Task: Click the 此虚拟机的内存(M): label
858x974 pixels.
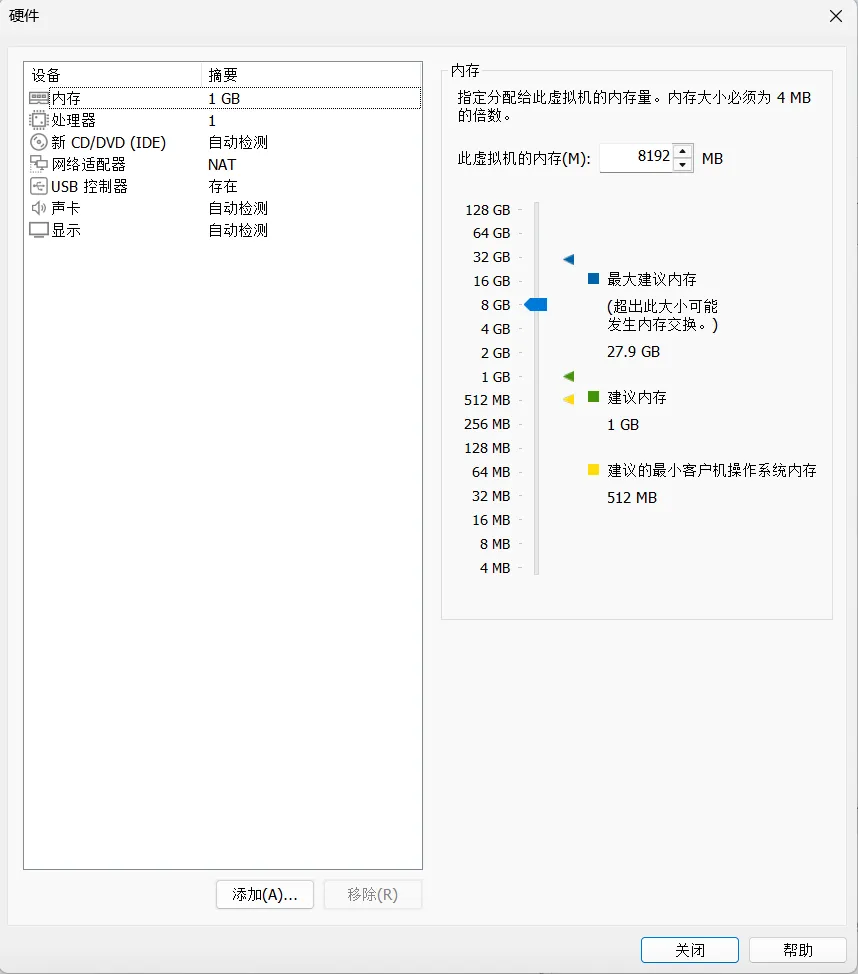Action: coord(524,158)
